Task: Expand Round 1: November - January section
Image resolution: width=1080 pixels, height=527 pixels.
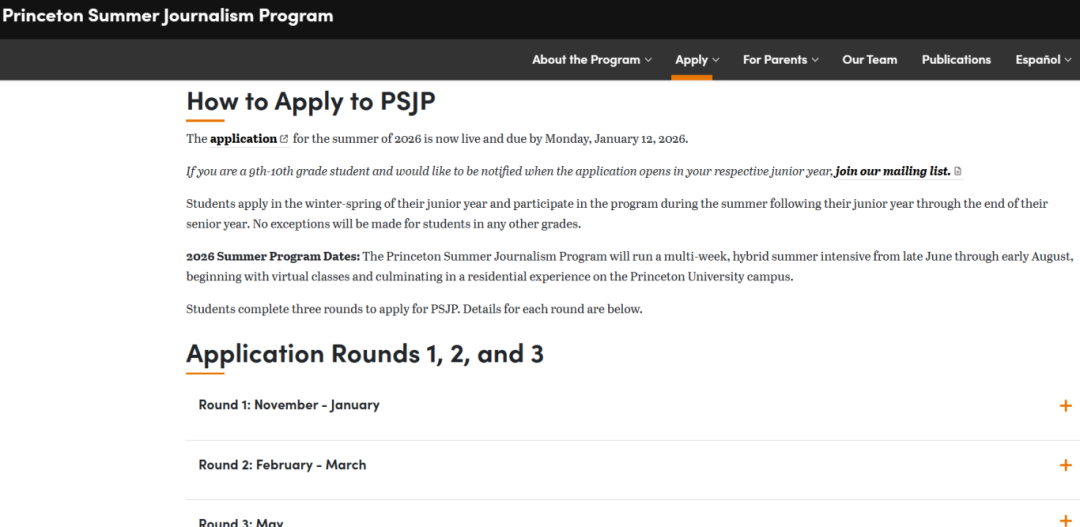Action: click(289, 405)
